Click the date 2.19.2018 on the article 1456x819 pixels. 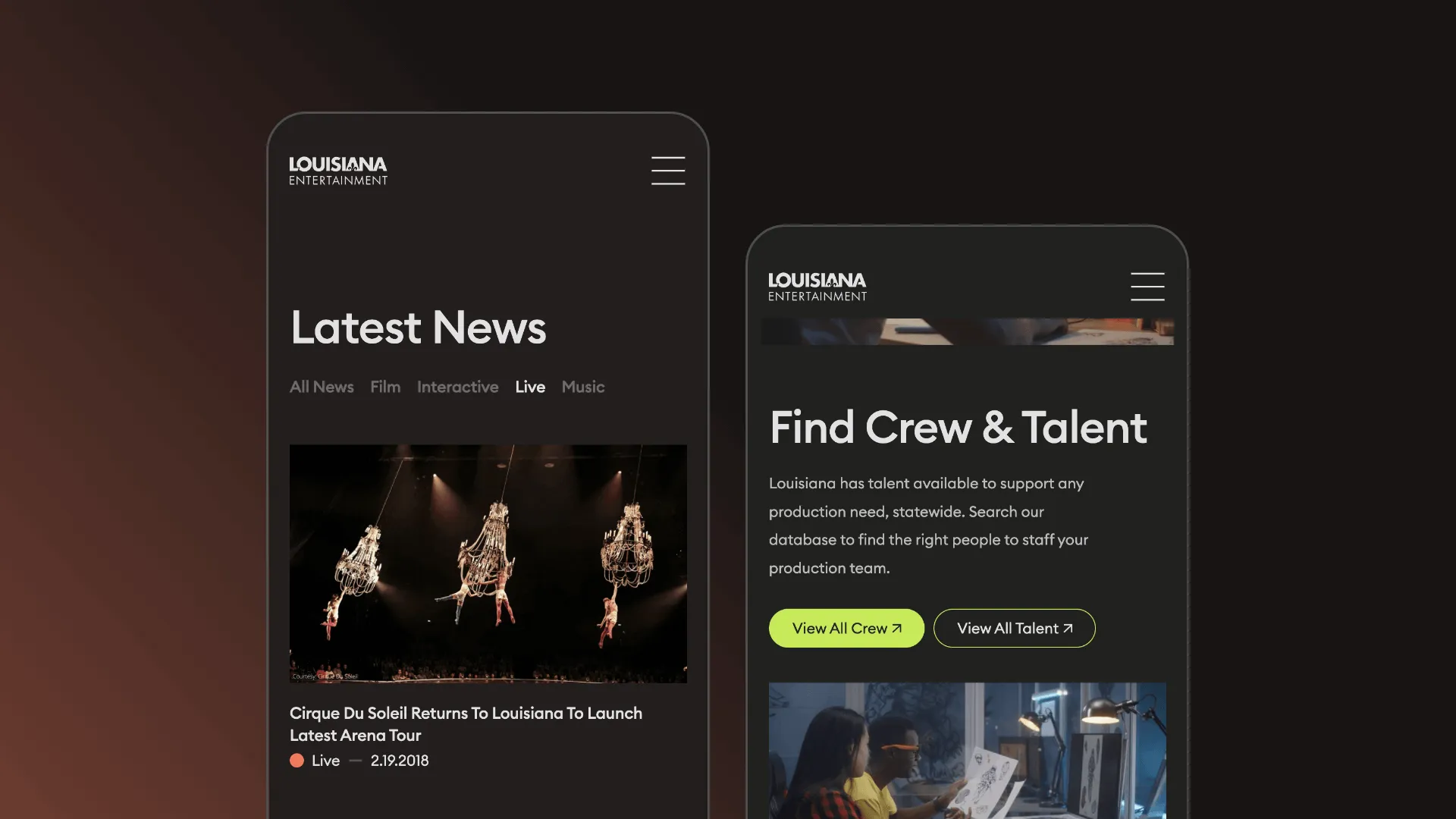click(400, 760)
